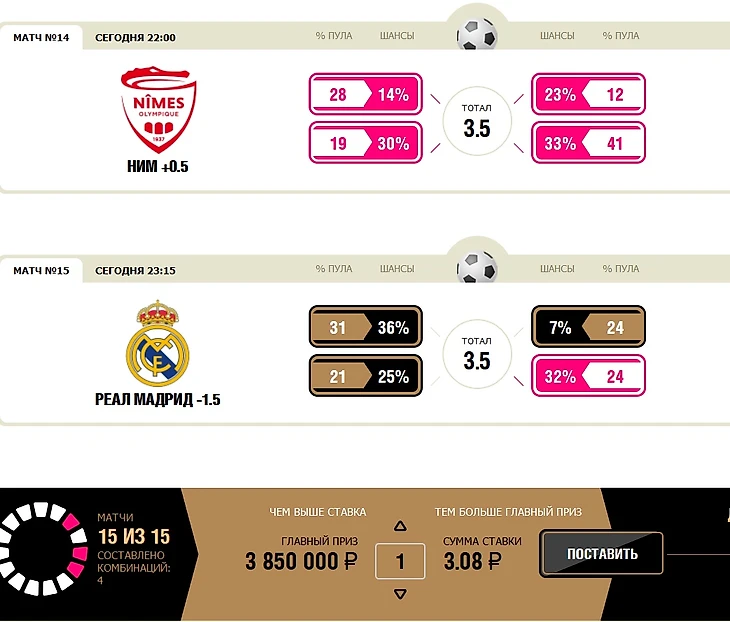
Task: Click the Real Madrid club crest
Action: [x=157, y=343]
